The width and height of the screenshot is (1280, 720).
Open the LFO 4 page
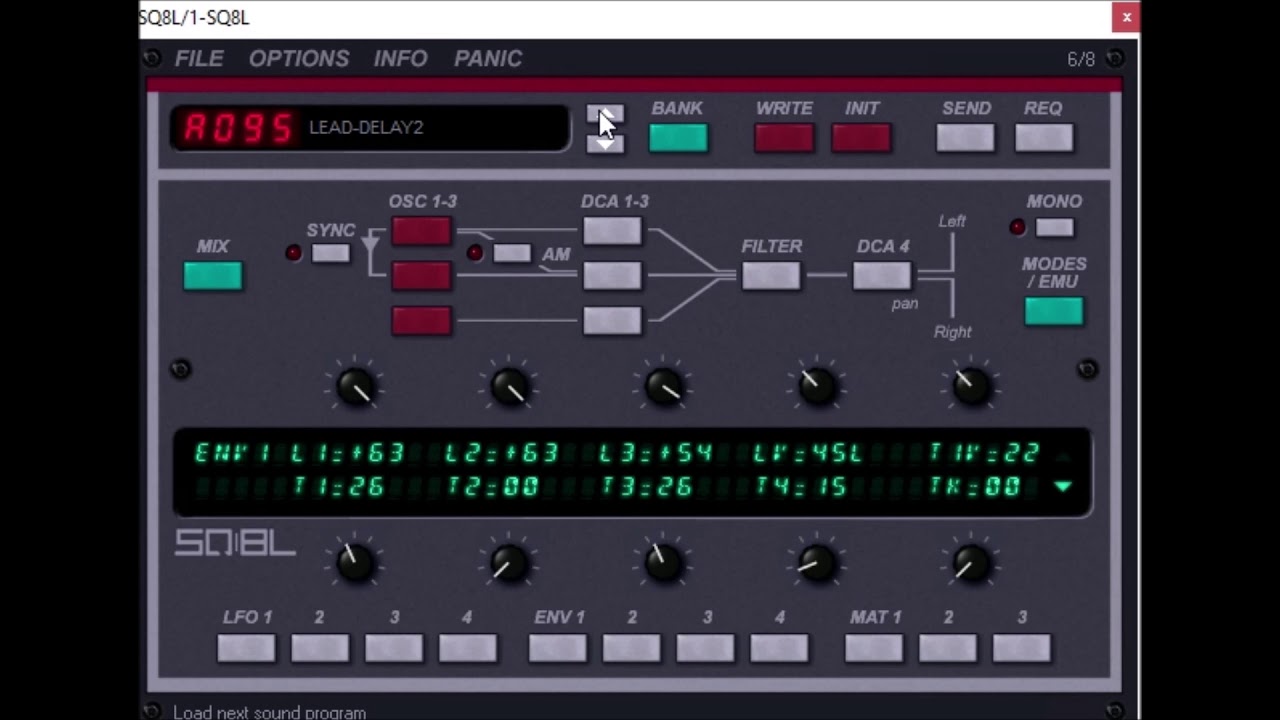[467, 648]
